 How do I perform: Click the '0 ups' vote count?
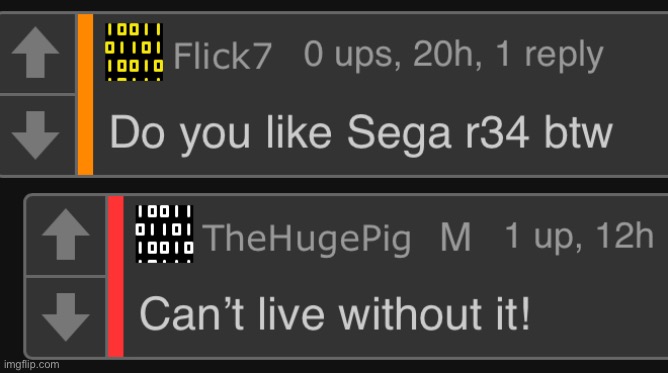(x=351, y=57)
